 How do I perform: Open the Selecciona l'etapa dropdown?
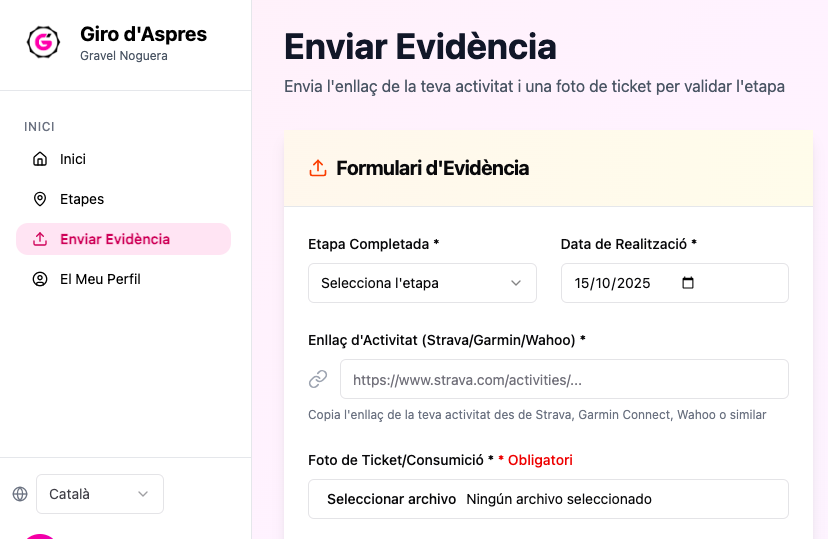(421, 283)
